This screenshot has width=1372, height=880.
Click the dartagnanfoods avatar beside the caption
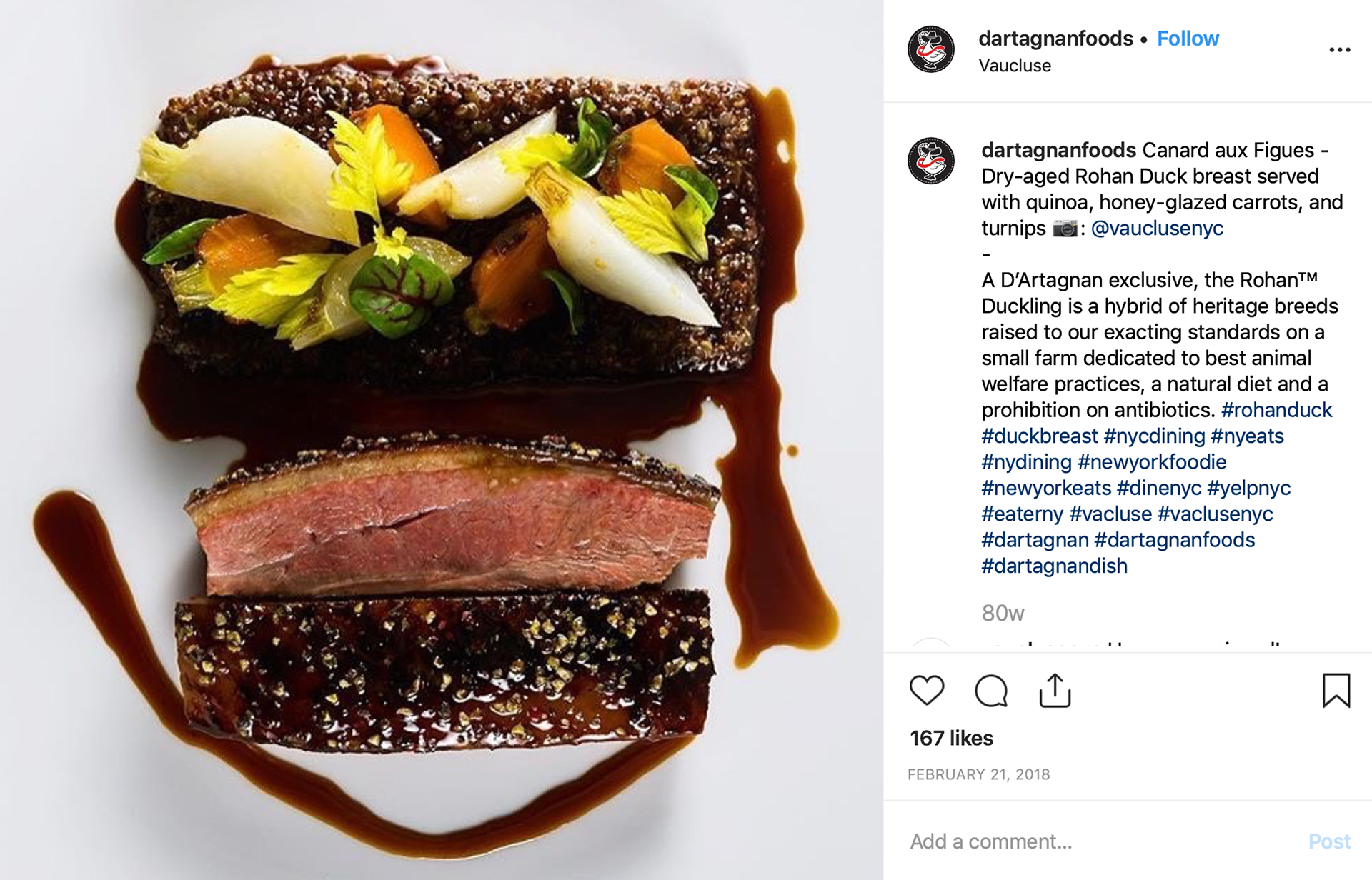pos(930,161)
